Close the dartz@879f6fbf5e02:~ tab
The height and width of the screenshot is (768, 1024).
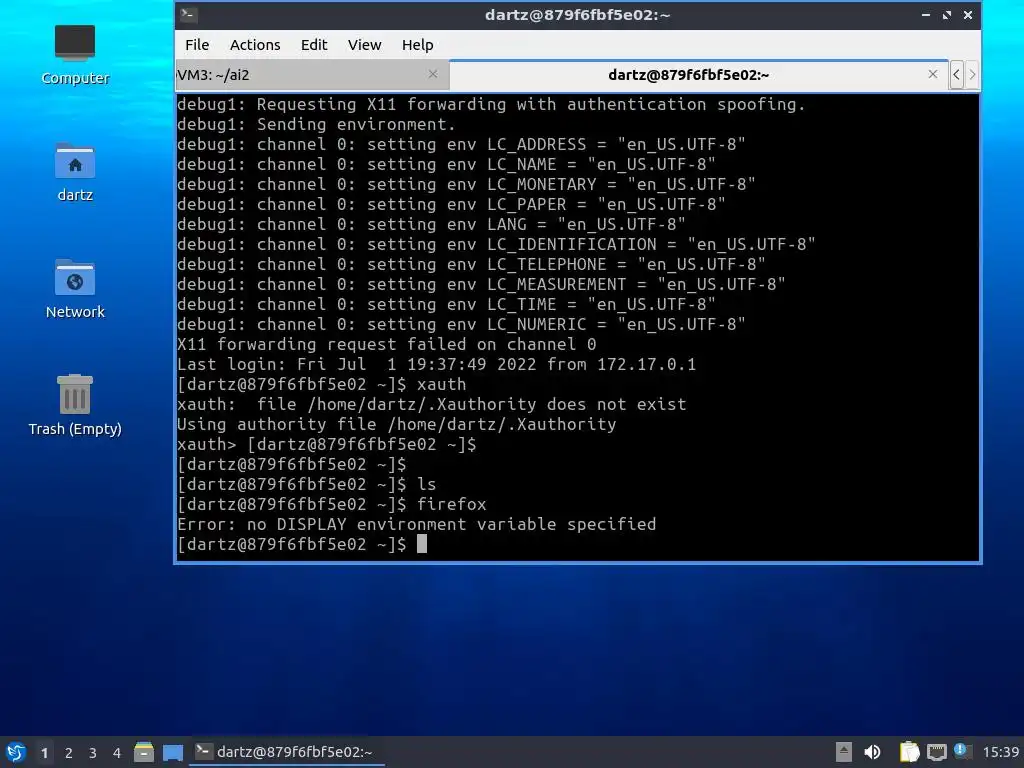pyautogui.click(x=933, y=74)
